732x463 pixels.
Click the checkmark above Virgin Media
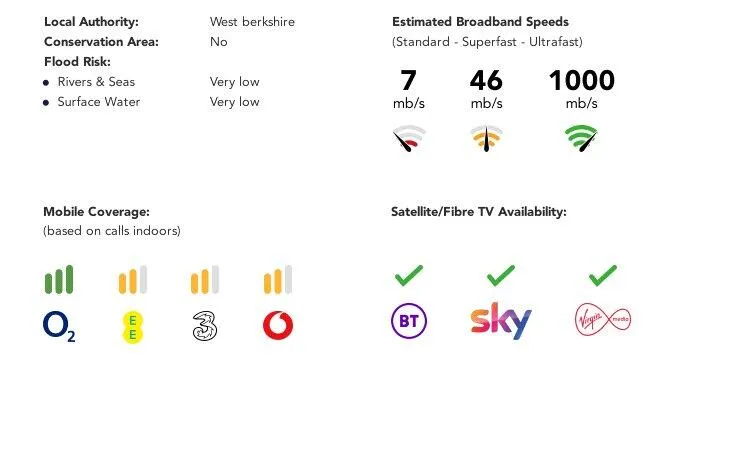[x=602, y=275]
